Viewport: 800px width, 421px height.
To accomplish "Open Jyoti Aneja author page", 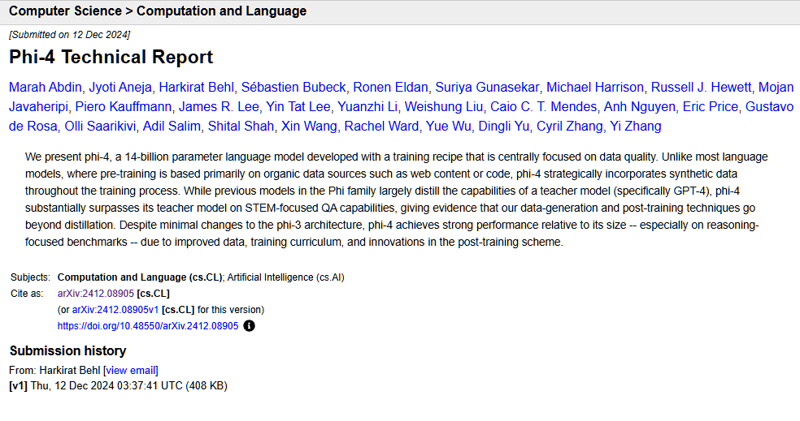I will tap(120, 87).
